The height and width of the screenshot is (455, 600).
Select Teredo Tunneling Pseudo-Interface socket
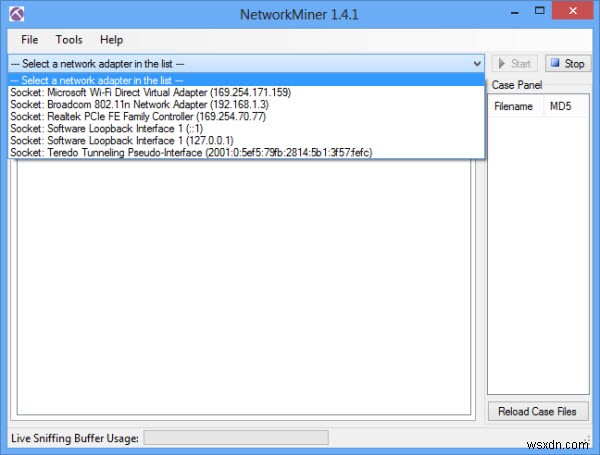click(246, 153)
